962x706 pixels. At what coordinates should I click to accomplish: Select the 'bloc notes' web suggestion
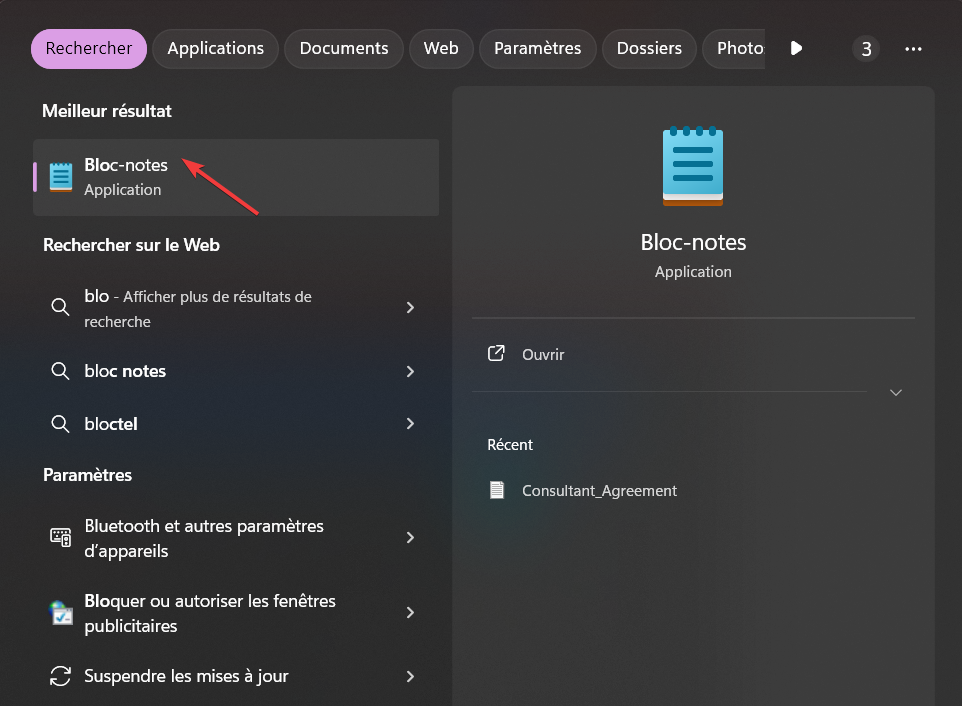click(x=236, y=371)
